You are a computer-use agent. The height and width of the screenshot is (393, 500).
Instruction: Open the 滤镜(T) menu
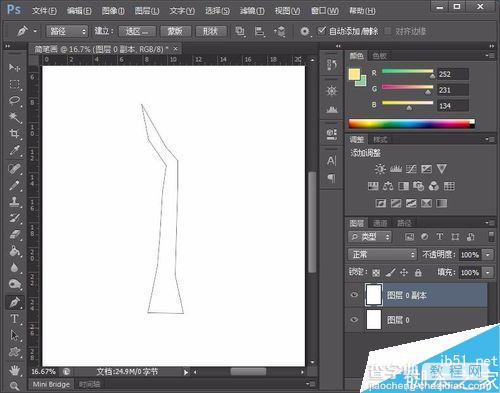(252, 11)
